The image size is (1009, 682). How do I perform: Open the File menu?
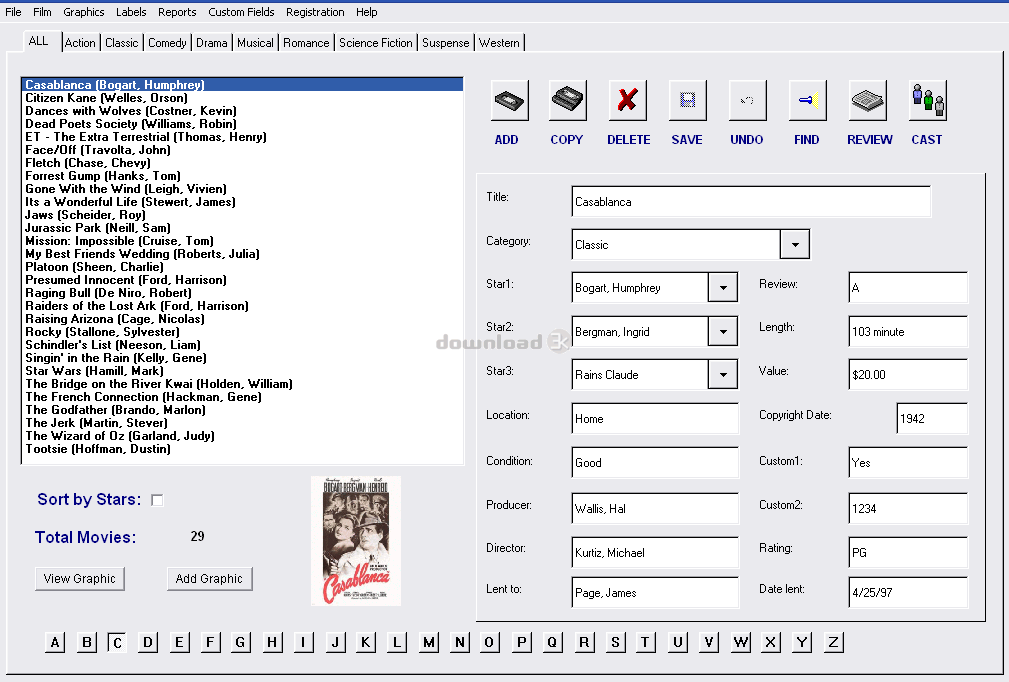(14, 12)
